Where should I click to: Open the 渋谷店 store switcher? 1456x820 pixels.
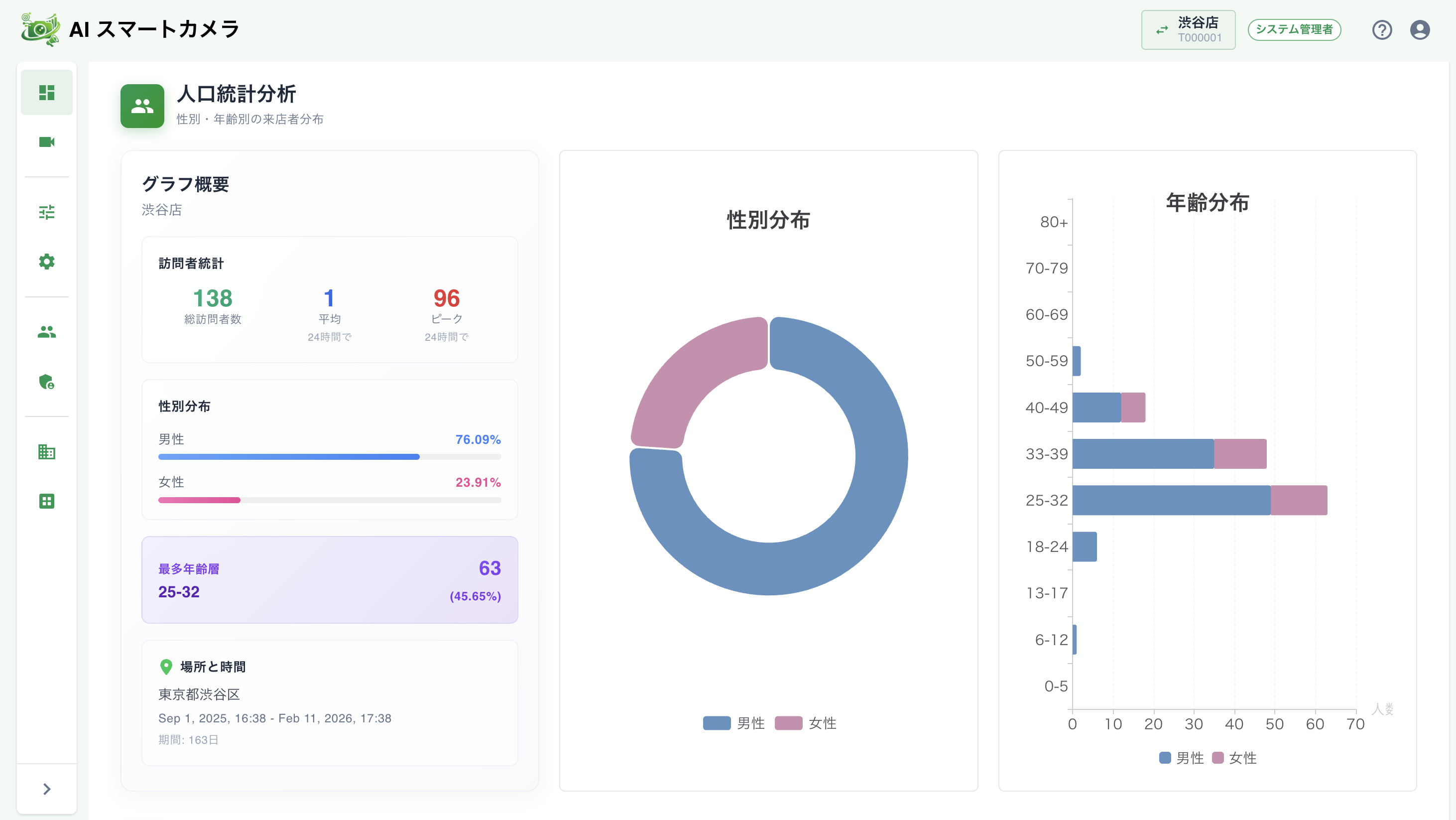(1188, 29)
